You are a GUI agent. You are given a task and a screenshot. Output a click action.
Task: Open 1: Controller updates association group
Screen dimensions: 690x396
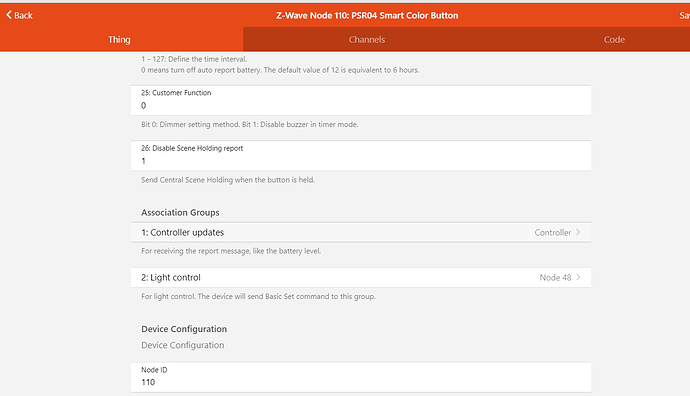pos(361,232)
